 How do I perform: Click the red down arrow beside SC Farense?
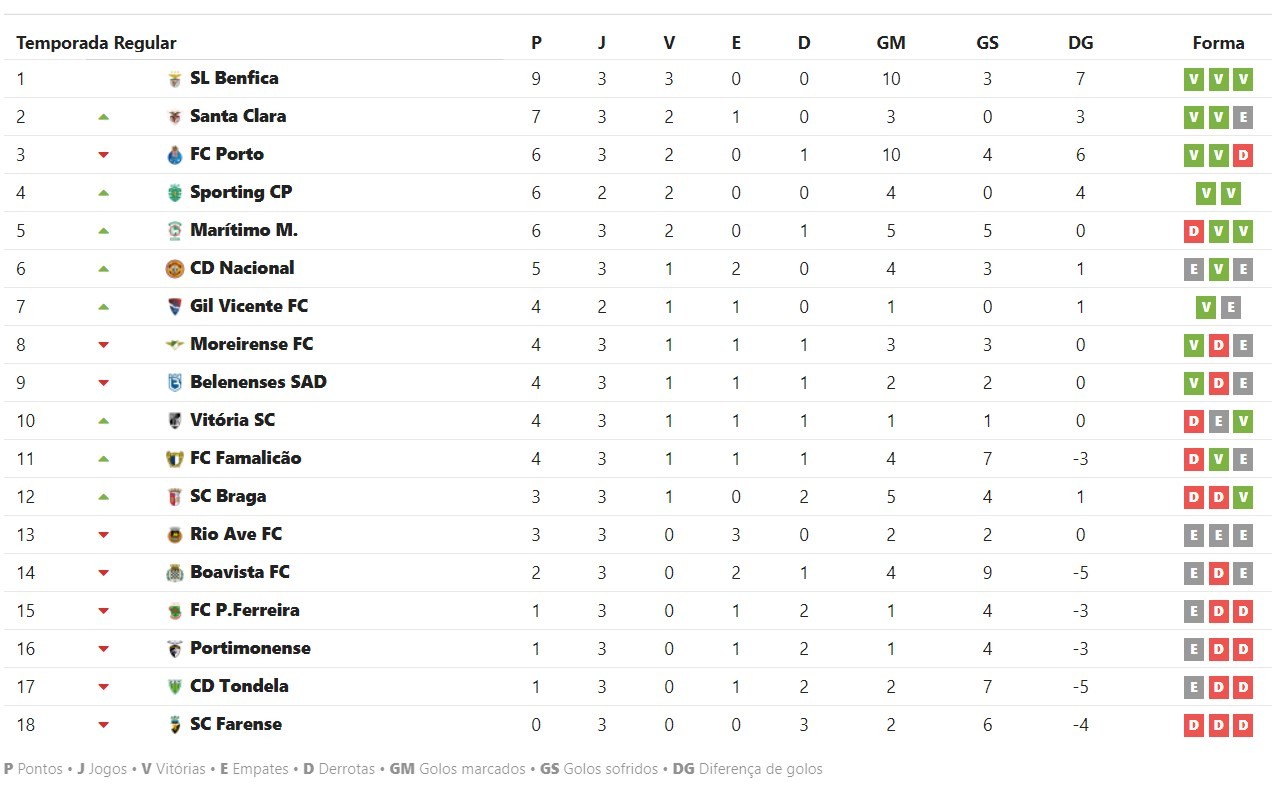click(103, 725)
